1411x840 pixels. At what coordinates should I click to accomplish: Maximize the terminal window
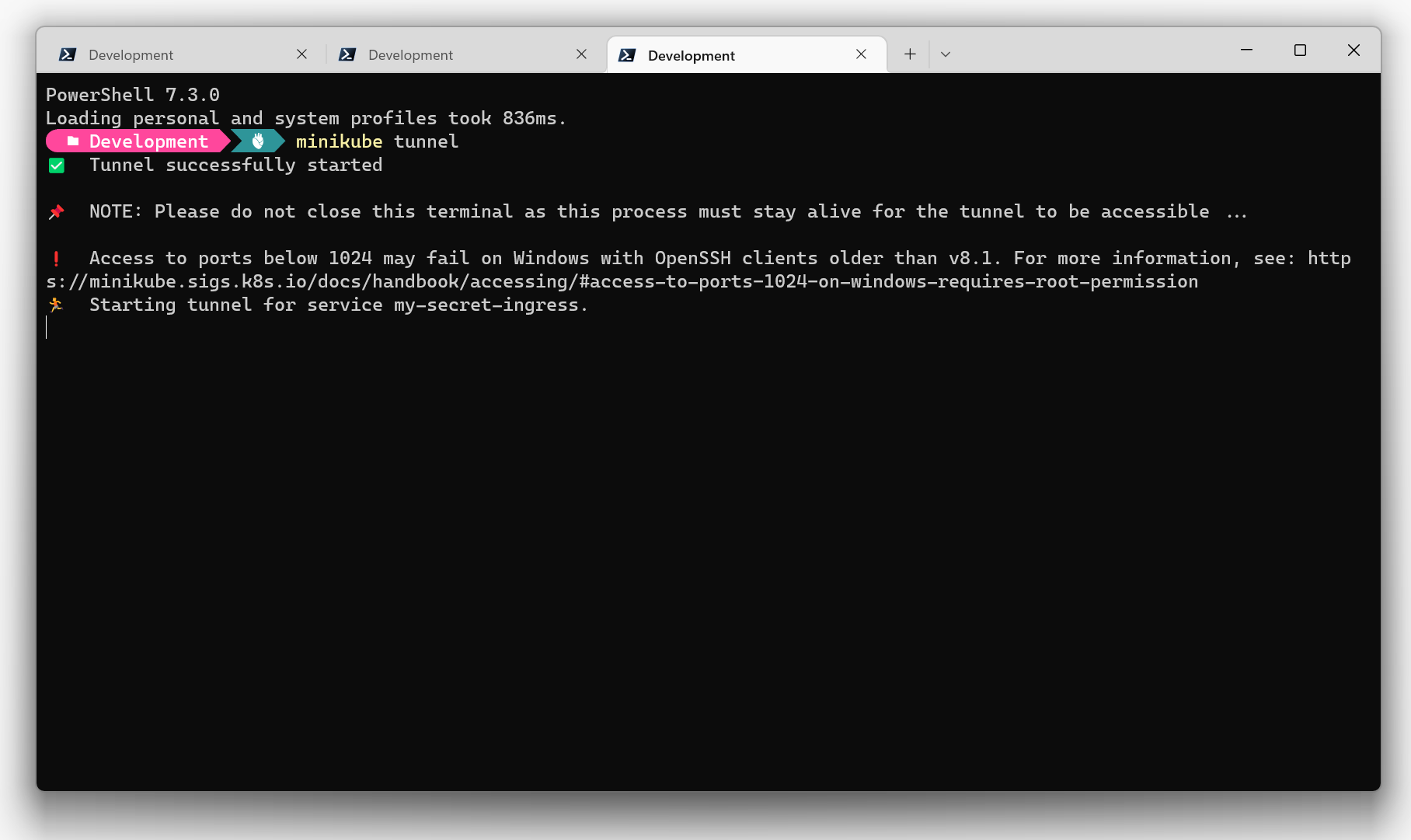click(1300, 51)
